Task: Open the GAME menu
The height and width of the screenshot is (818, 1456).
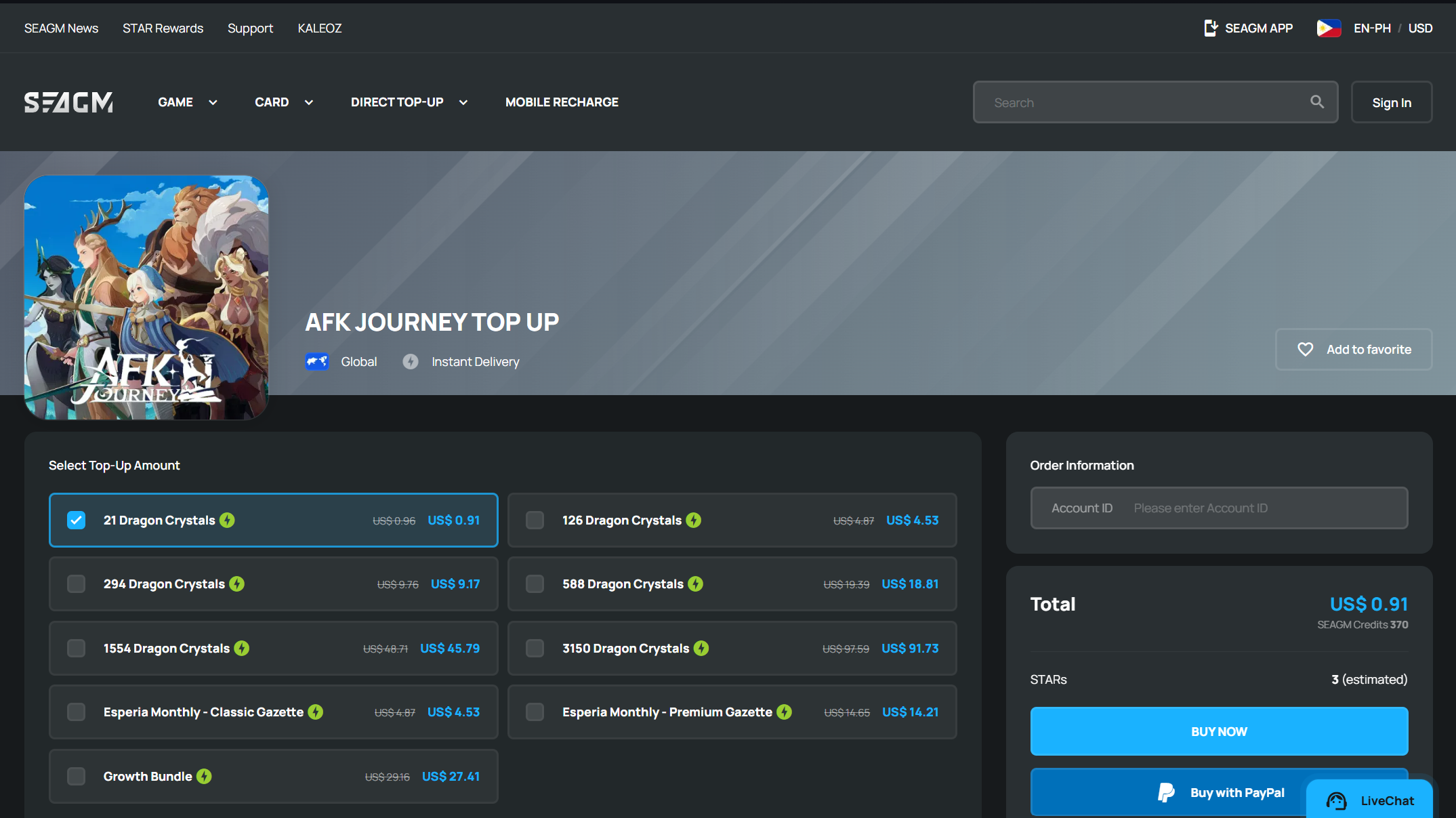Action: pos(175,102)
